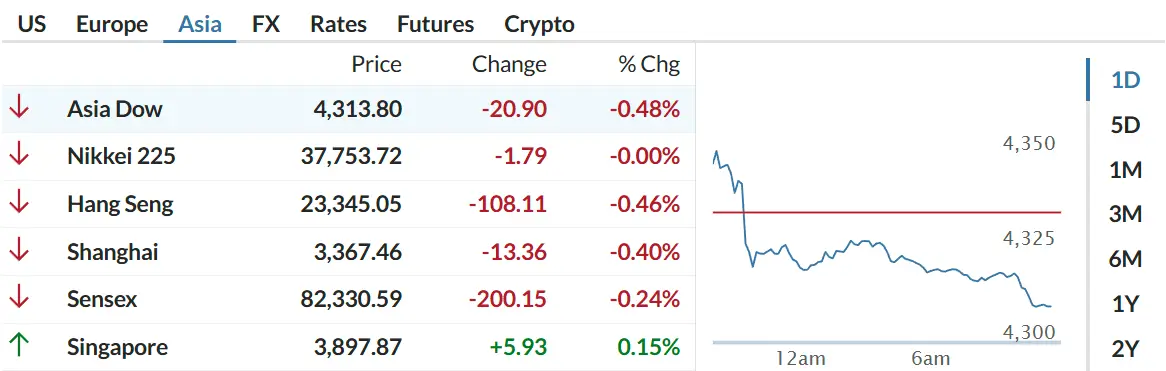Click the down arrow icon next to Nikkei 225

point(19,157)
